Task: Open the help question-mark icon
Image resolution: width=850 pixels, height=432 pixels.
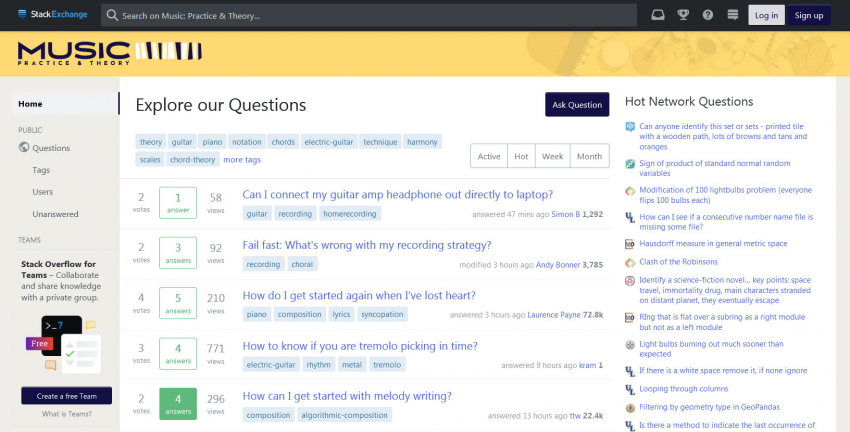Action: click(x=707, y=15)
